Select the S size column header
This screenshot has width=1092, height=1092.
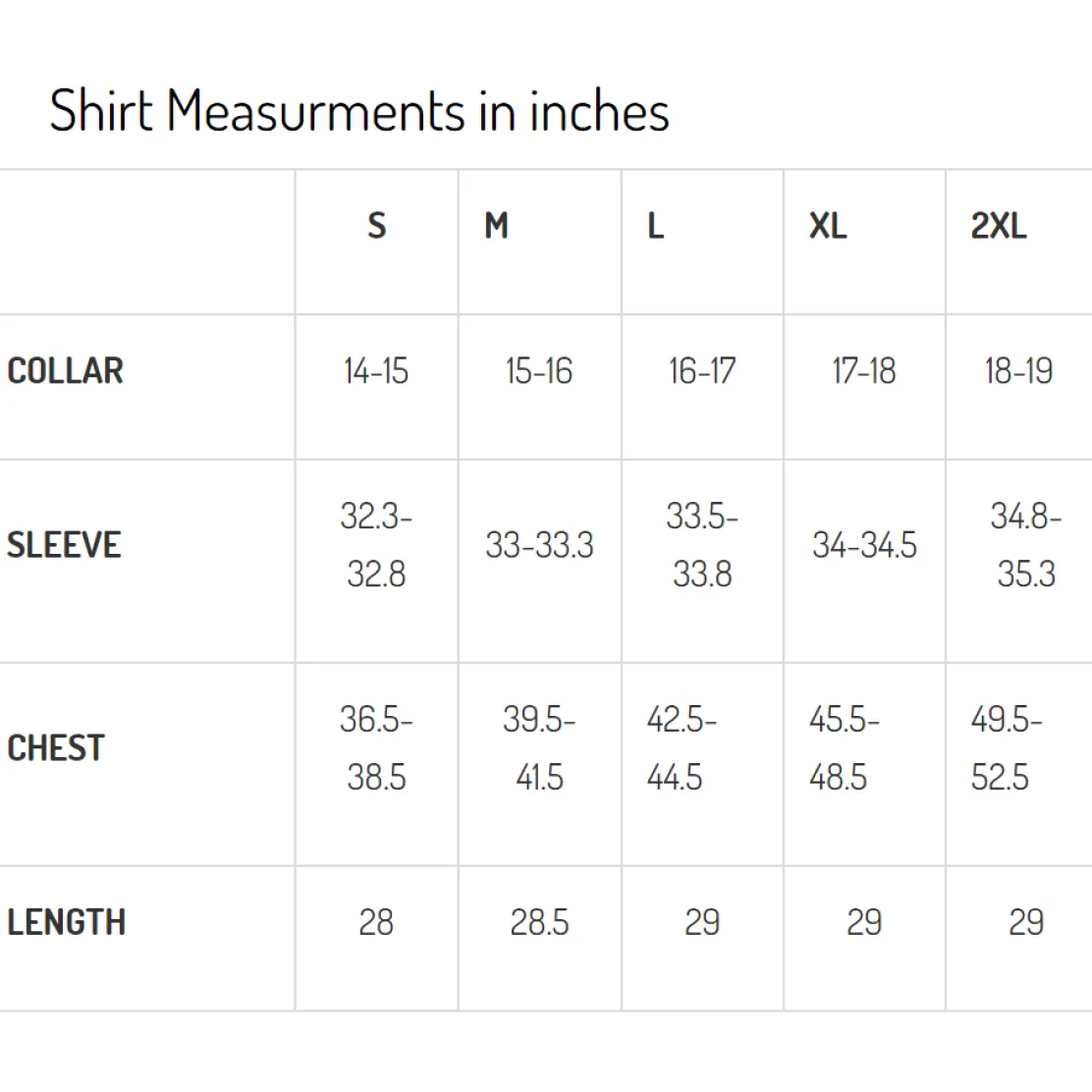[377, 226]
